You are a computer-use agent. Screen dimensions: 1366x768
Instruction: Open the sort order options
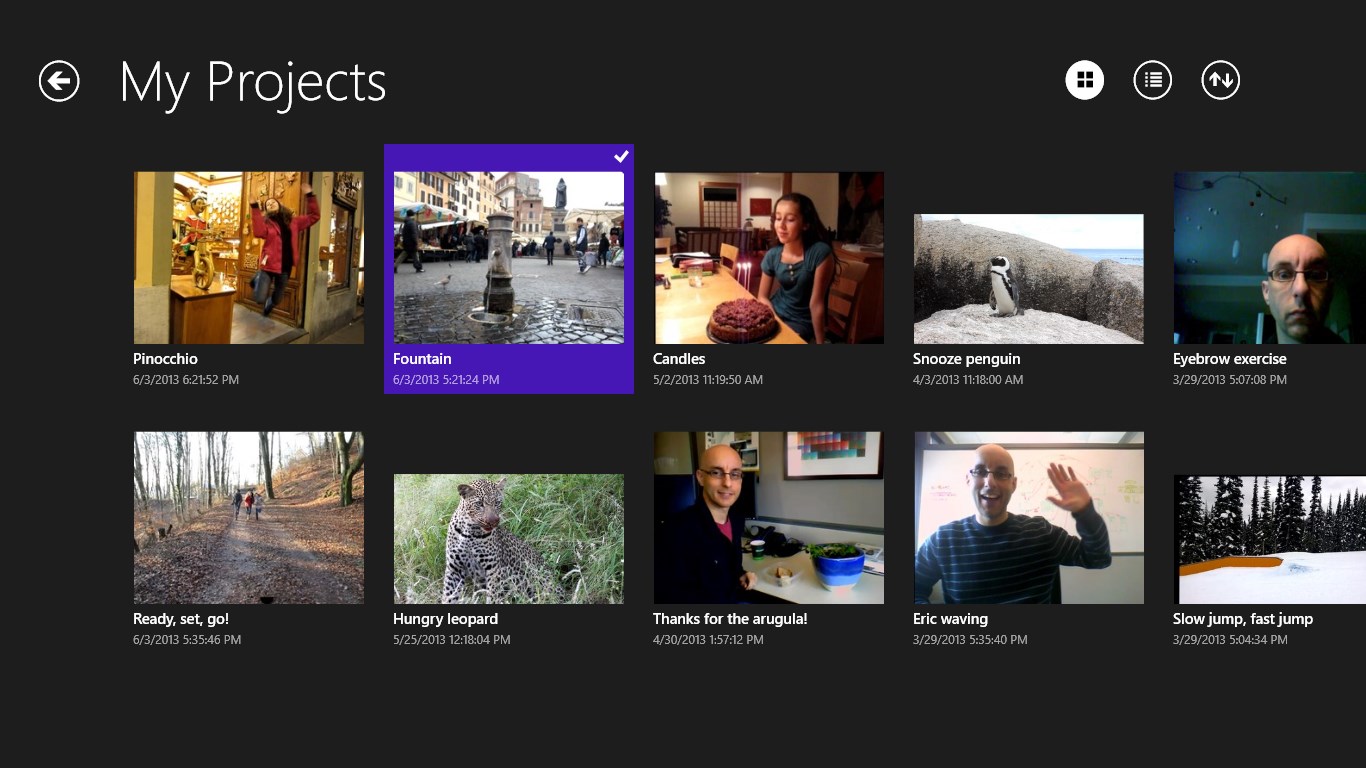tap(1220, 80)
